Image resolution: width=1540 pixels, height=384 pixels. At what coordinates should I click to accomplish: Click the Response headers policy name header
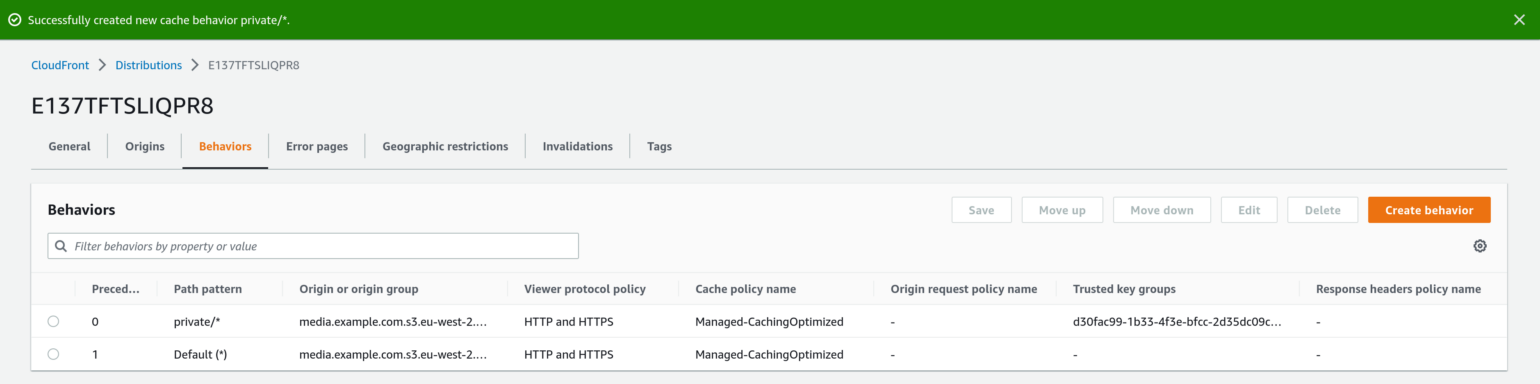1398,289
